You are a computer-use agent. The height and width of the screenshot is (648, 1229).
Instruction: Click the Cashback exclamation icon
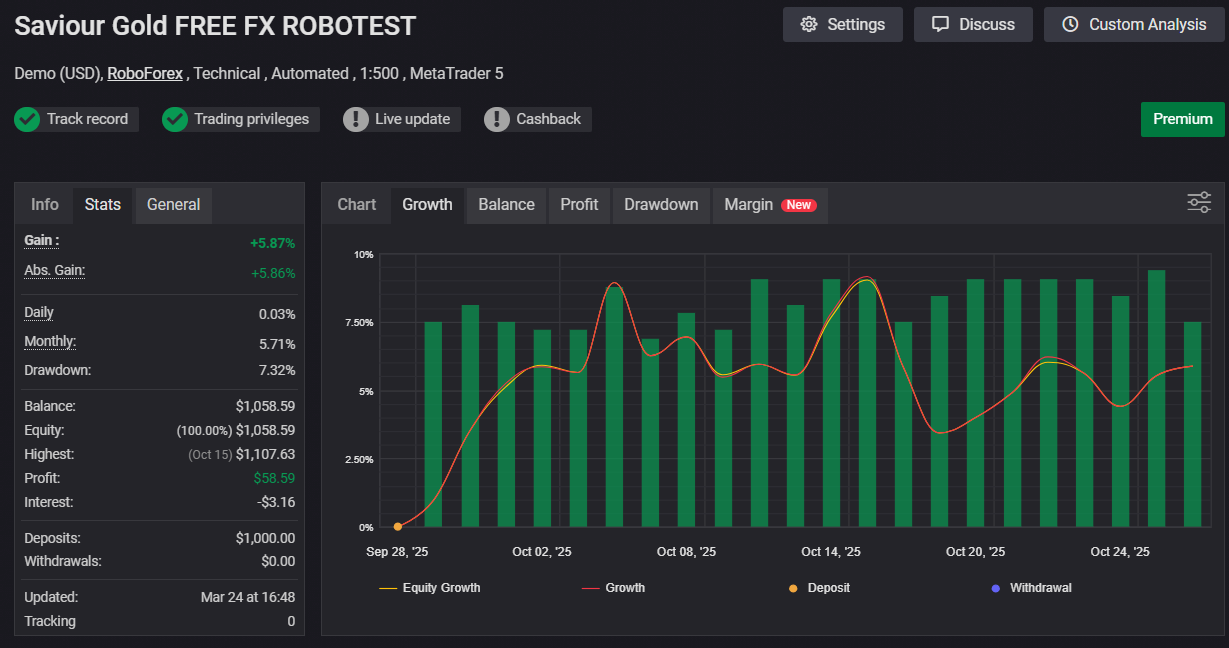coord(497,120)
